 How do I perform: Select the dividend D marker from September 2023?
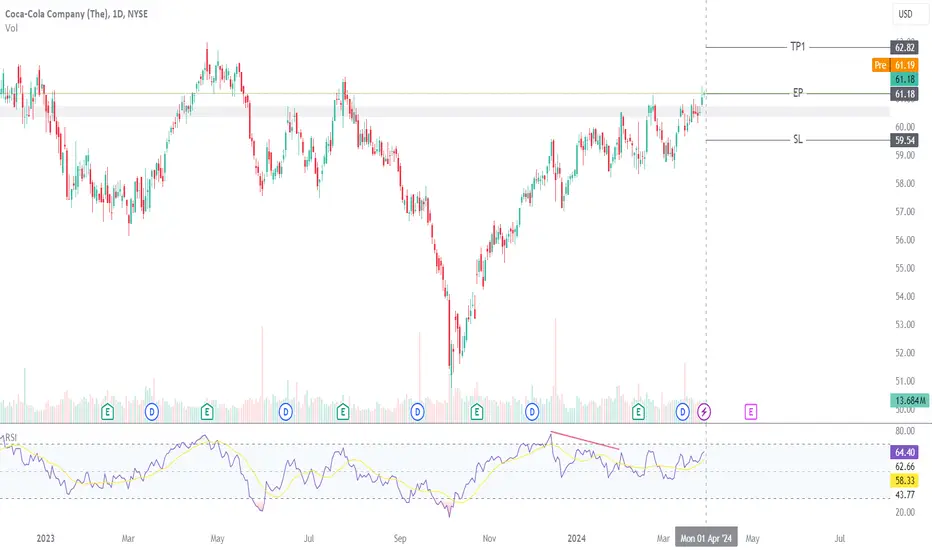(417, 411)
